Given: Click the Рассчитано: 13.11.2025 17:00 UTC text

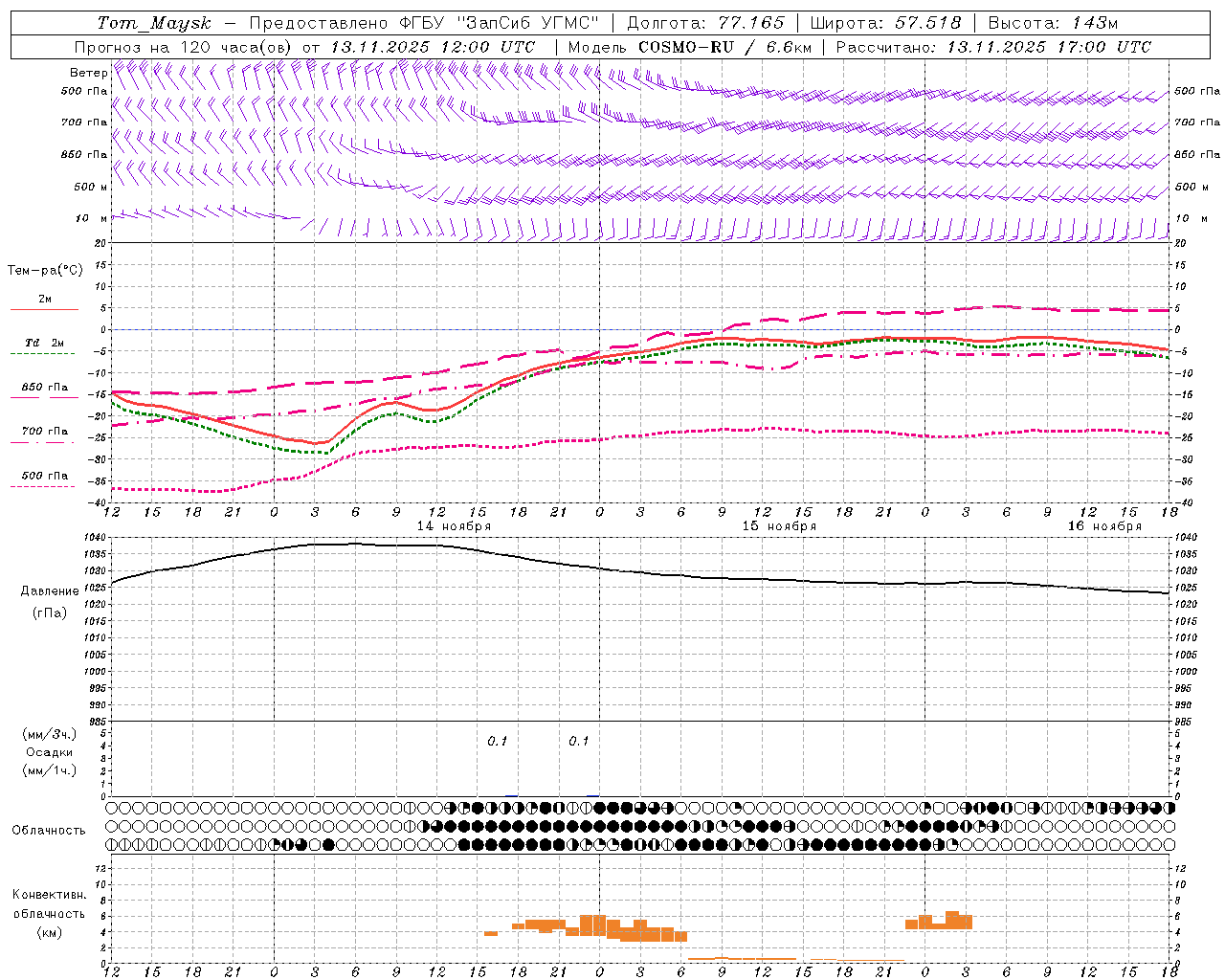Looking at the screenshot, I should pos(993,47).
